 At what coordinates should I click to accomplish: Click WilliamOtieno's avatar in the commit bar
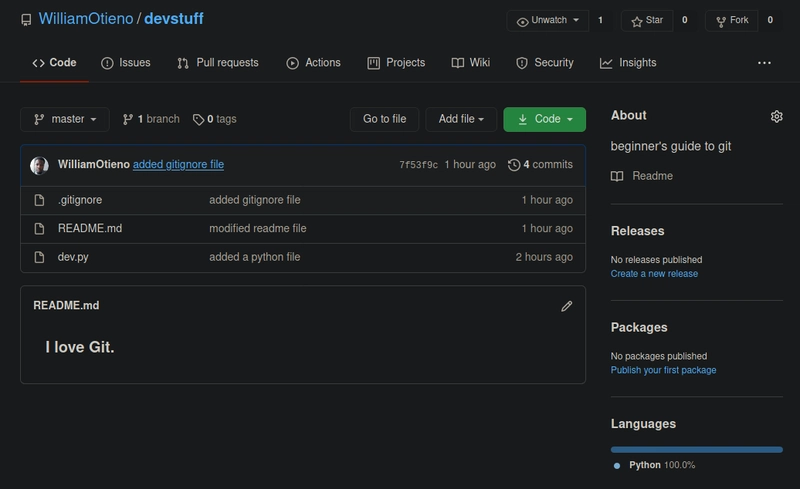click(x=39, y=165)
